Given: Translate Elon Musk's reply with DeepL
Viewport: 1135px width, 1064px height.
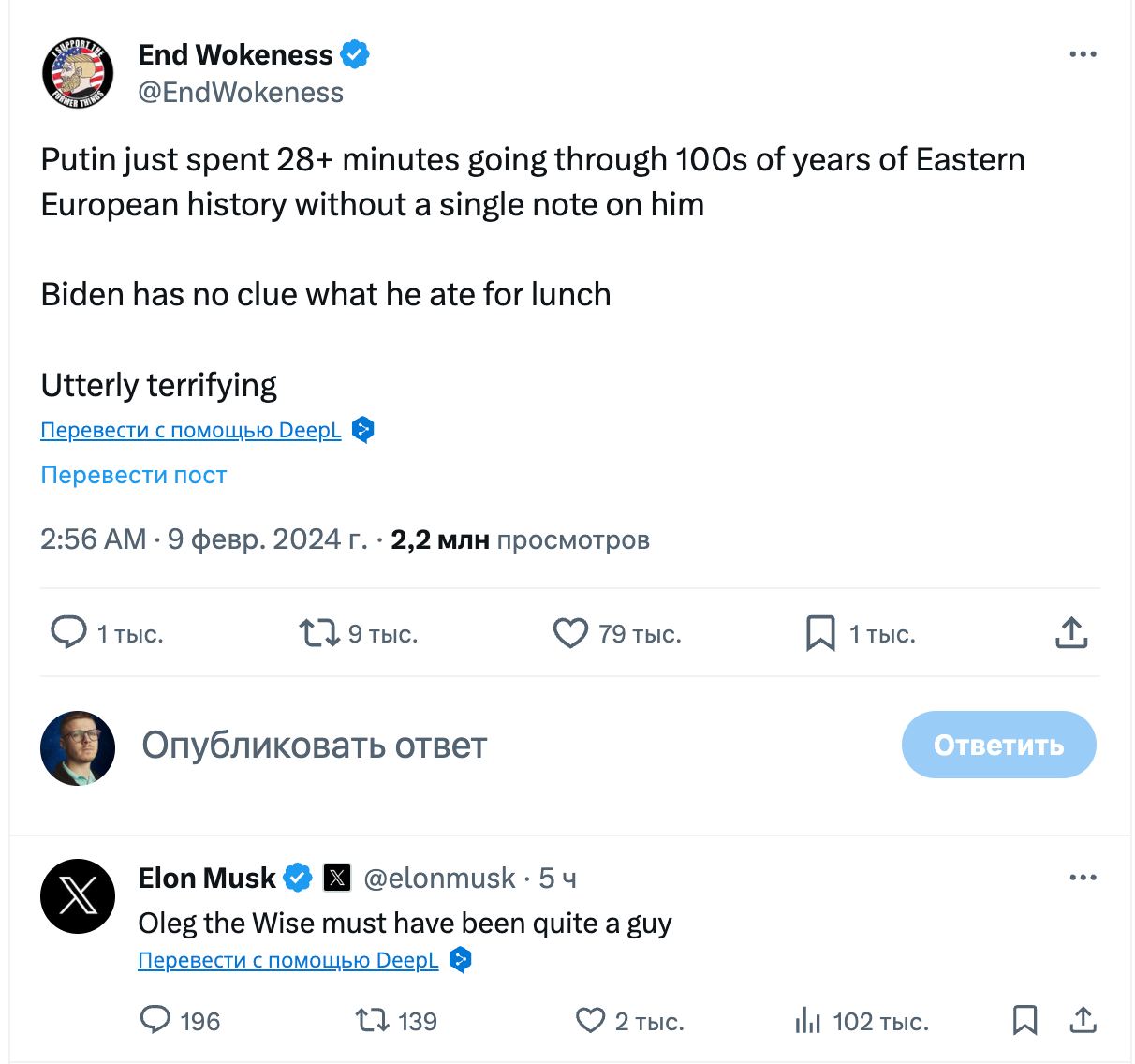Looking at the screenshot, I should (x=288, y=960).
